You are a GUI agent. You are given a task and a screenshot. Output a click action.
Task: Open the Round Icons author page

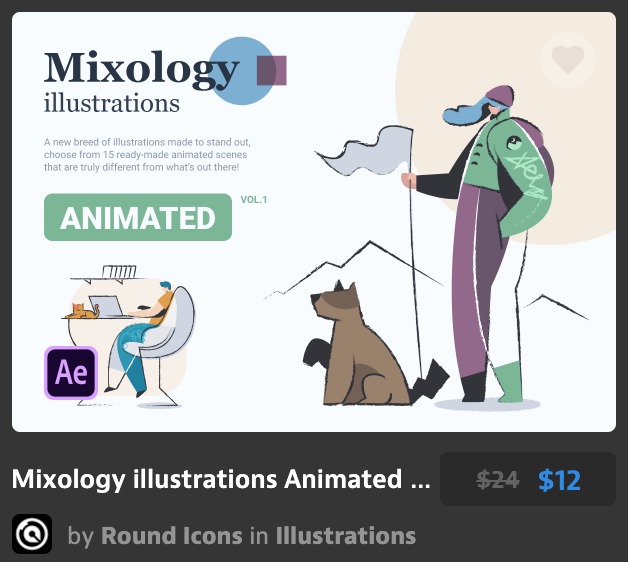pyautogui.click(x=172, y=536)
